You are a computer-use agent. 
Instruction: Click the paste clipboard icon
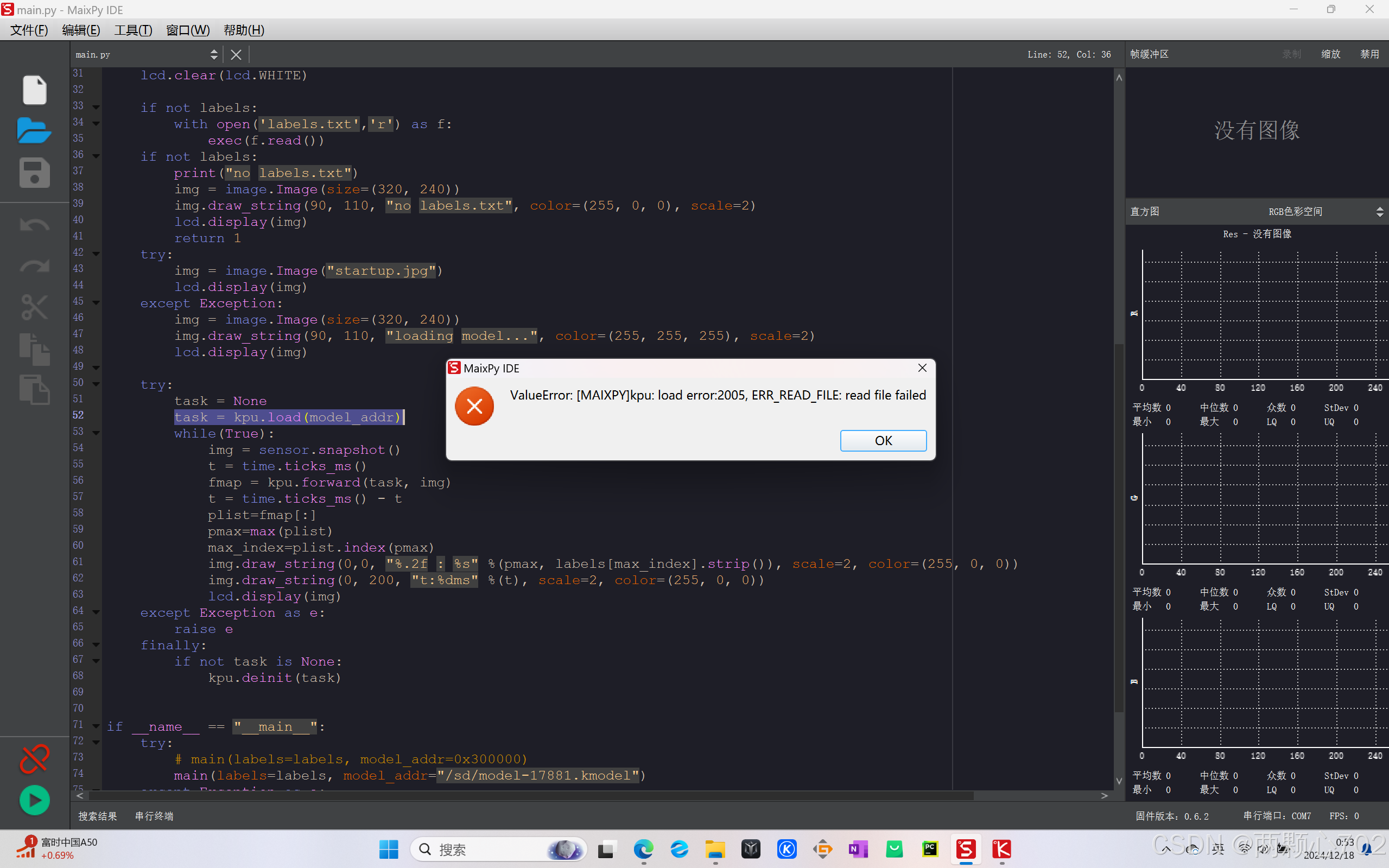[34, 390]
